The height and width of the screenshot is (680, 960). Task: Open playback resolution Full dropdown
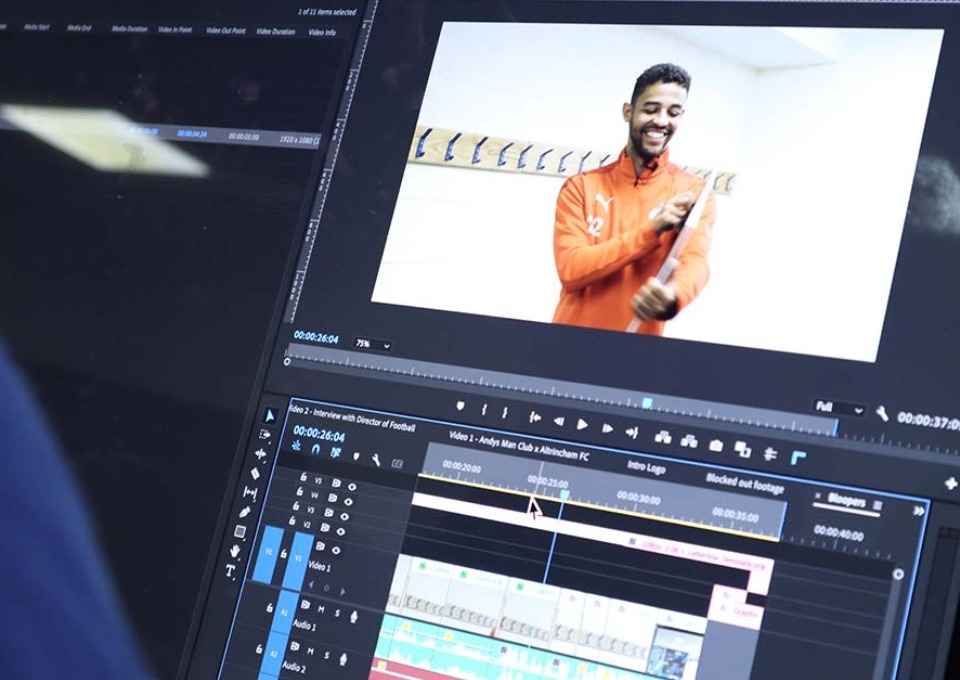click(x=839, y=408)
